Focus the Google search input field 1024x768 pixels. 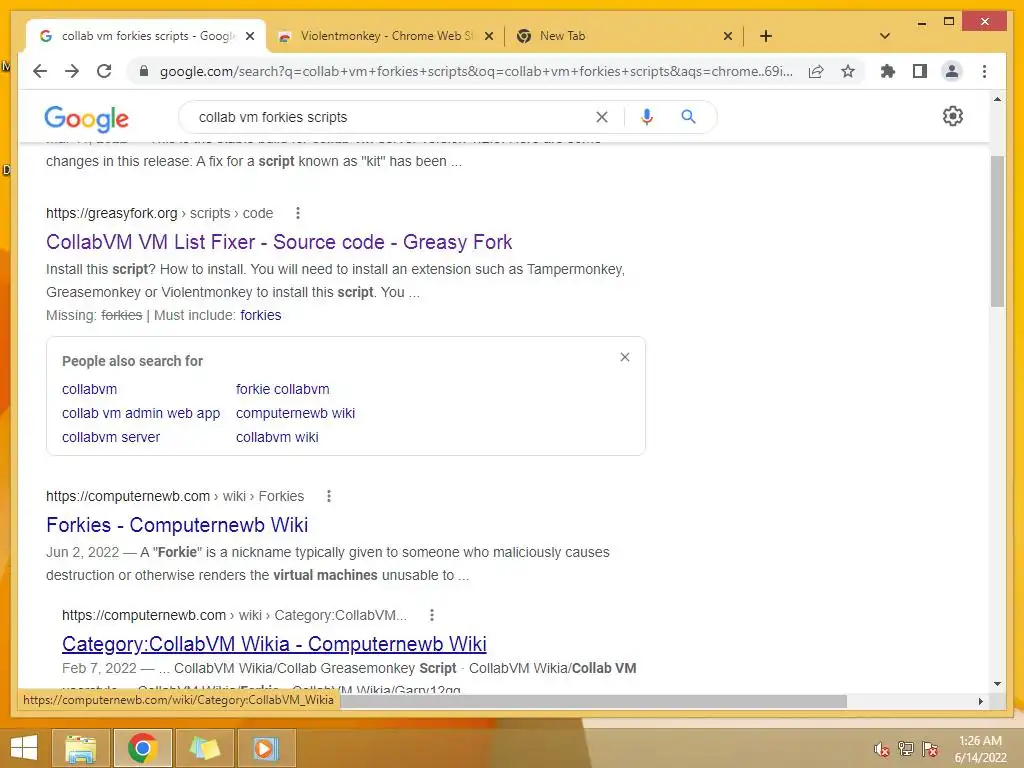(392, 117)
